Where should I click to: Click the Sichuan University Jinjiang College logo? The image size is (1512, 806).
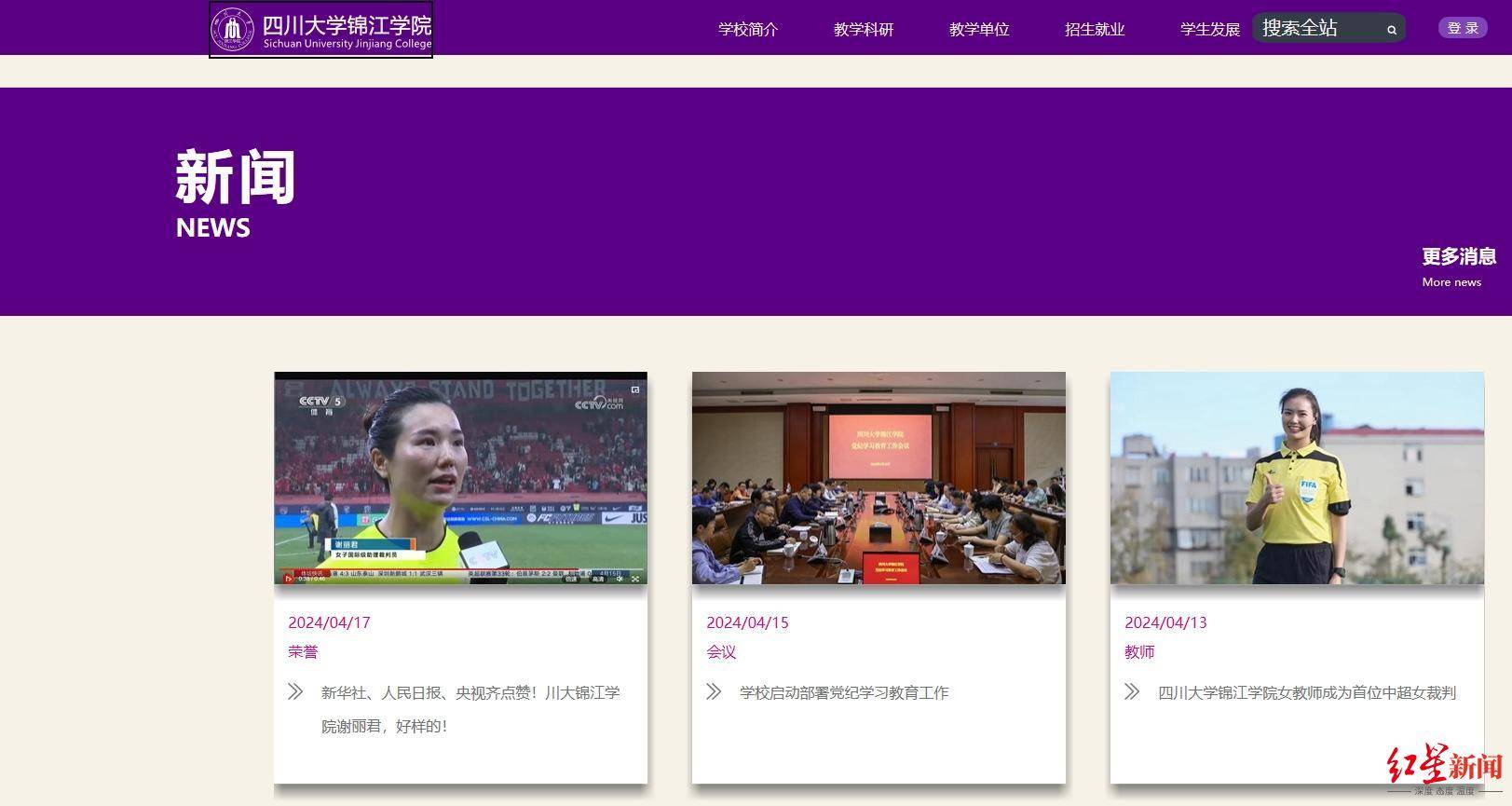[320, 29]
